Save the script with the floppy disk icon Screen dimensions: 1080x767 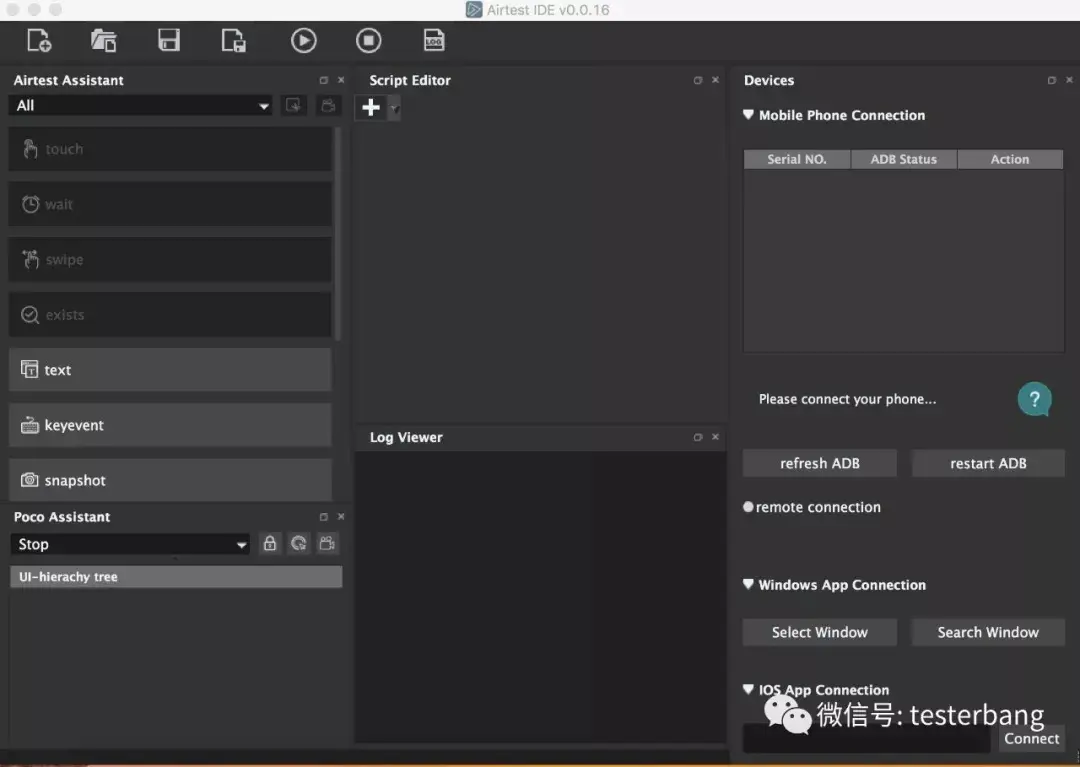[169, 40]
